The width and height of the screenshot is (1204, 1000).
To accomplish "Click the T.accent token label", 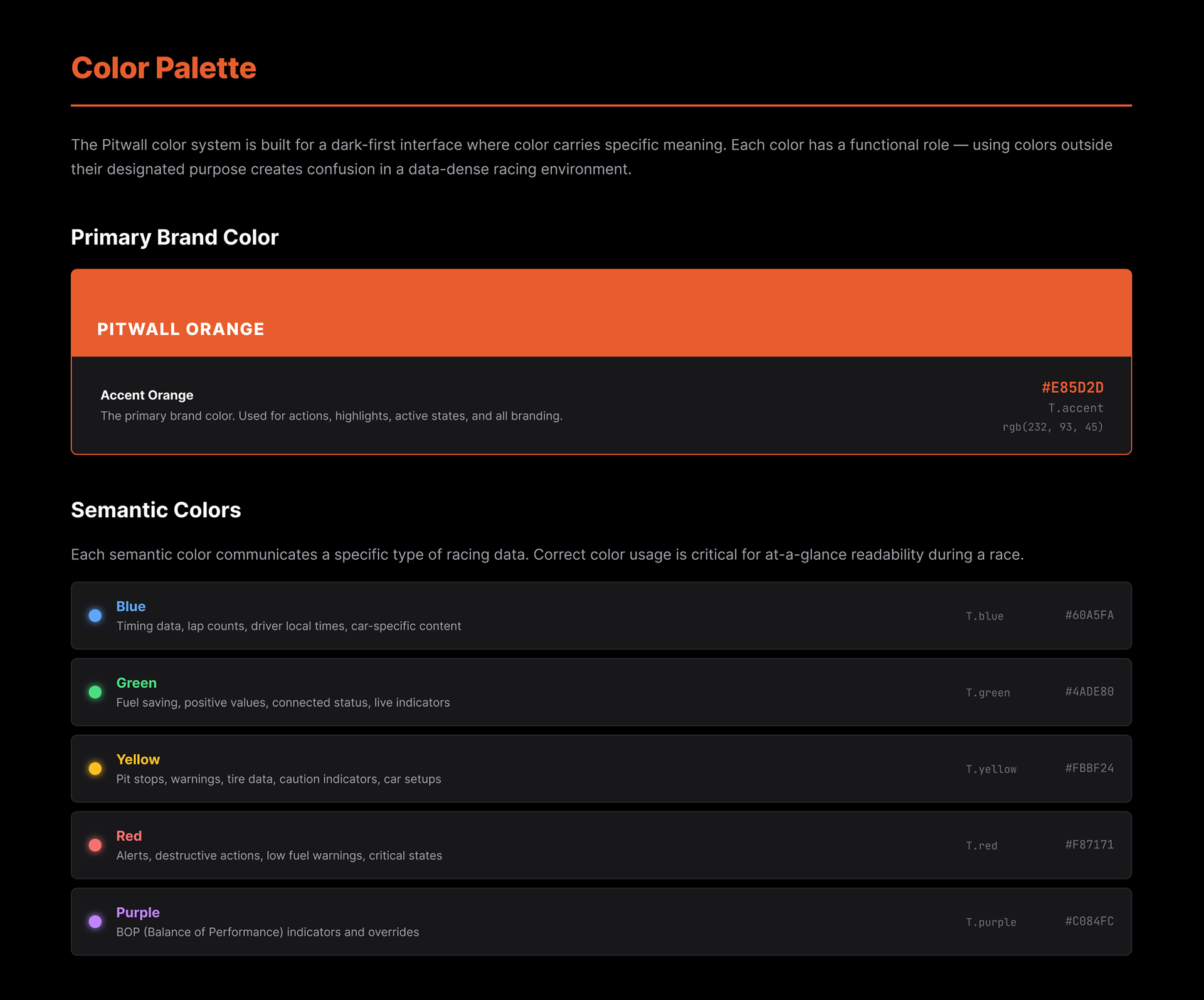I will pos(1075,408).
